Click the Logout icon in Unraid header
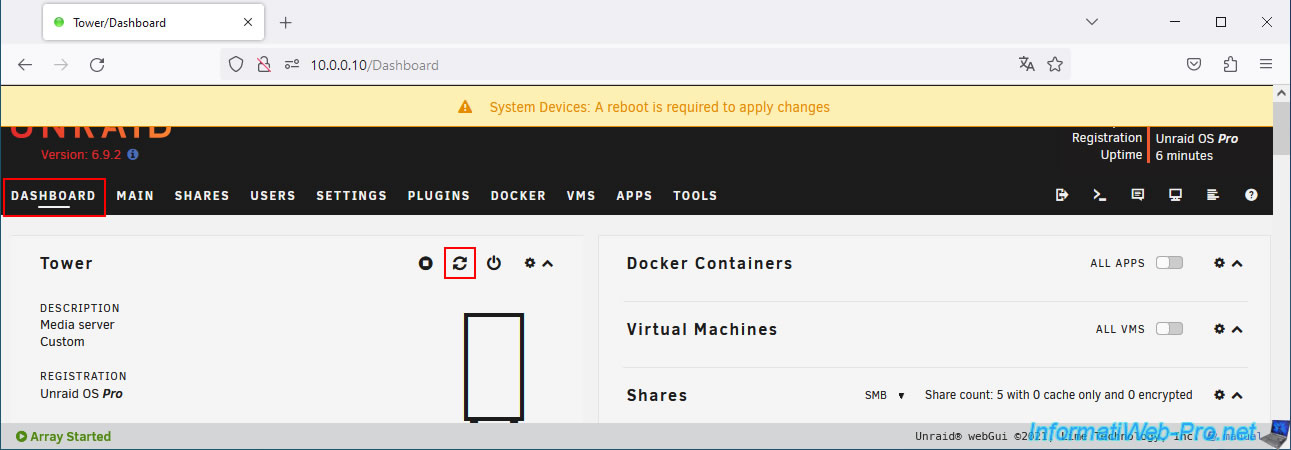This screenshot has width=1291, height=450. 1062,196
